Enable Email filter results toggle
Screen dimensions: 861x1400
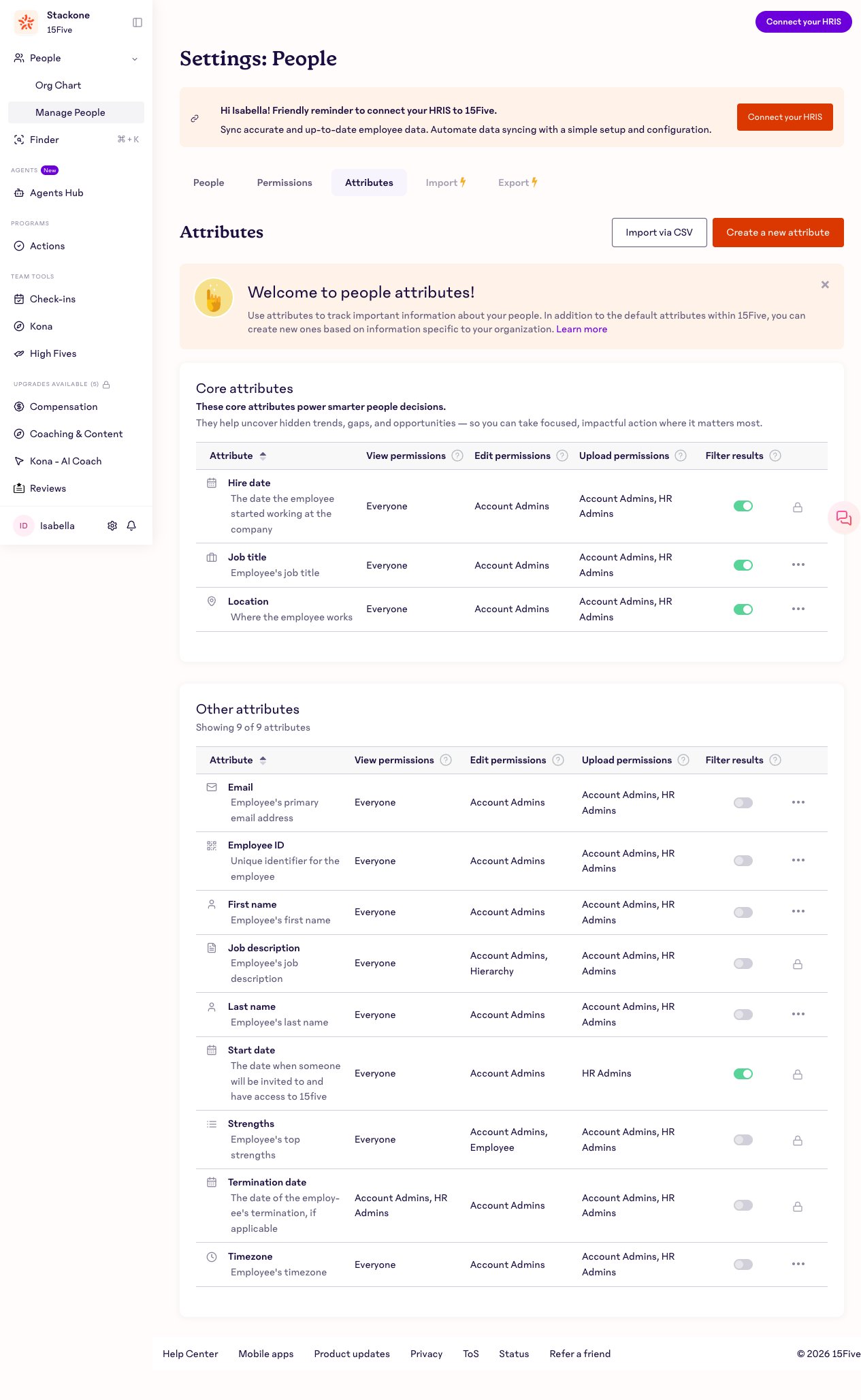coord(743,803)
